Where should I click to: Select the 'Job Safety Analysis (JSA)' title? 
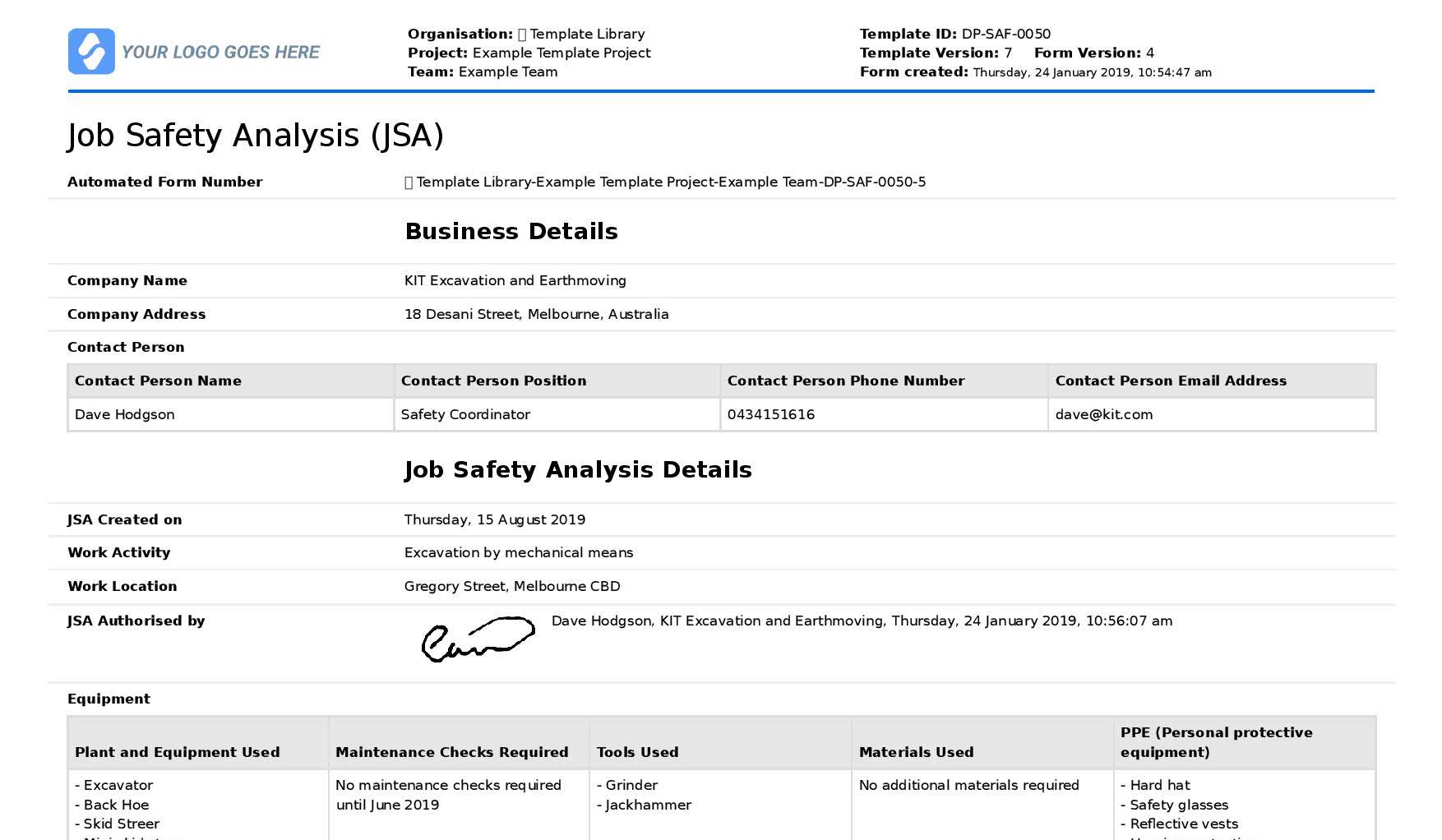point(256,135)
